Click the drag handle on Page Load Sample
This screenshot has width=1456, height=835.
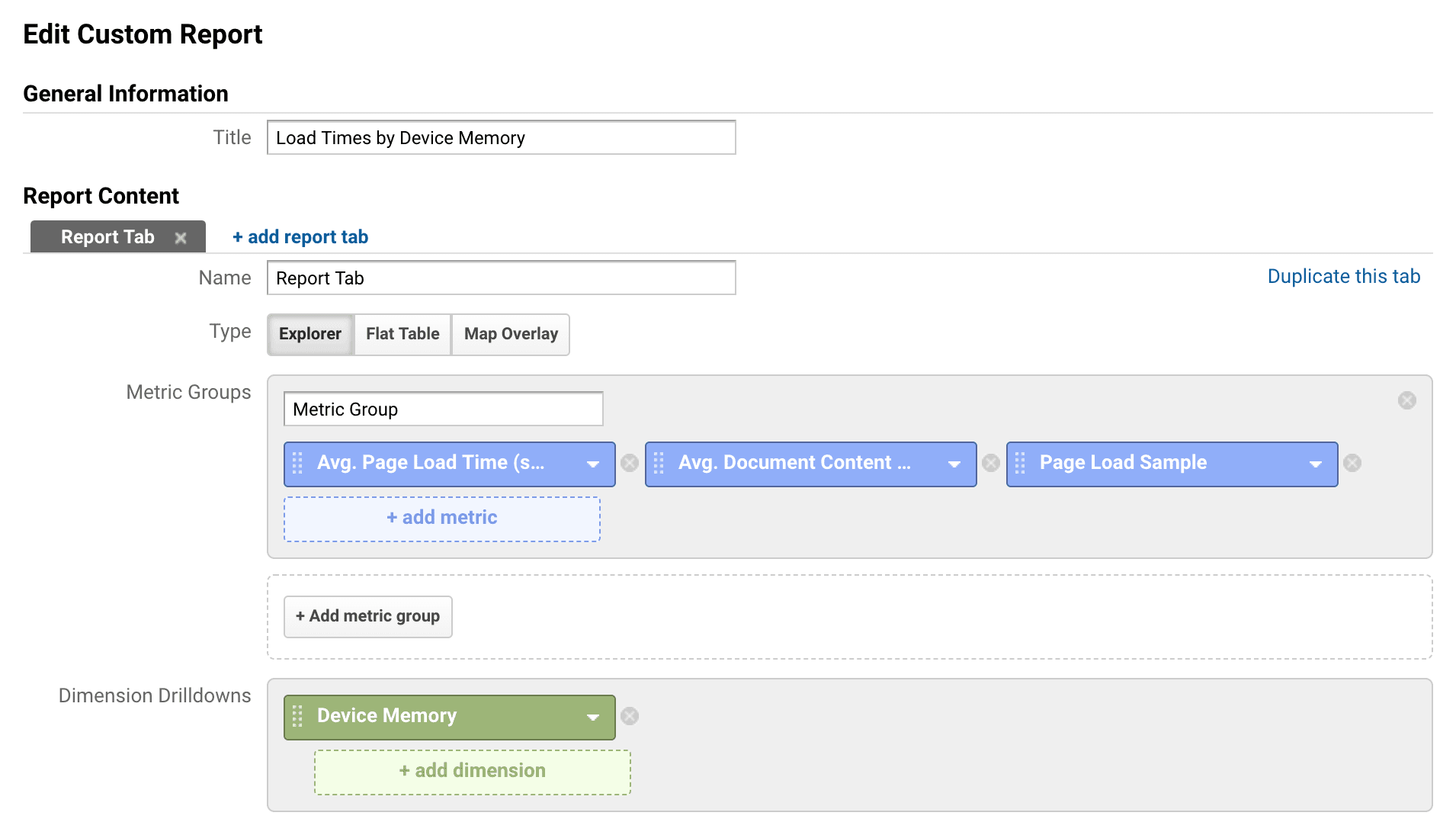tap(1020, 464)
